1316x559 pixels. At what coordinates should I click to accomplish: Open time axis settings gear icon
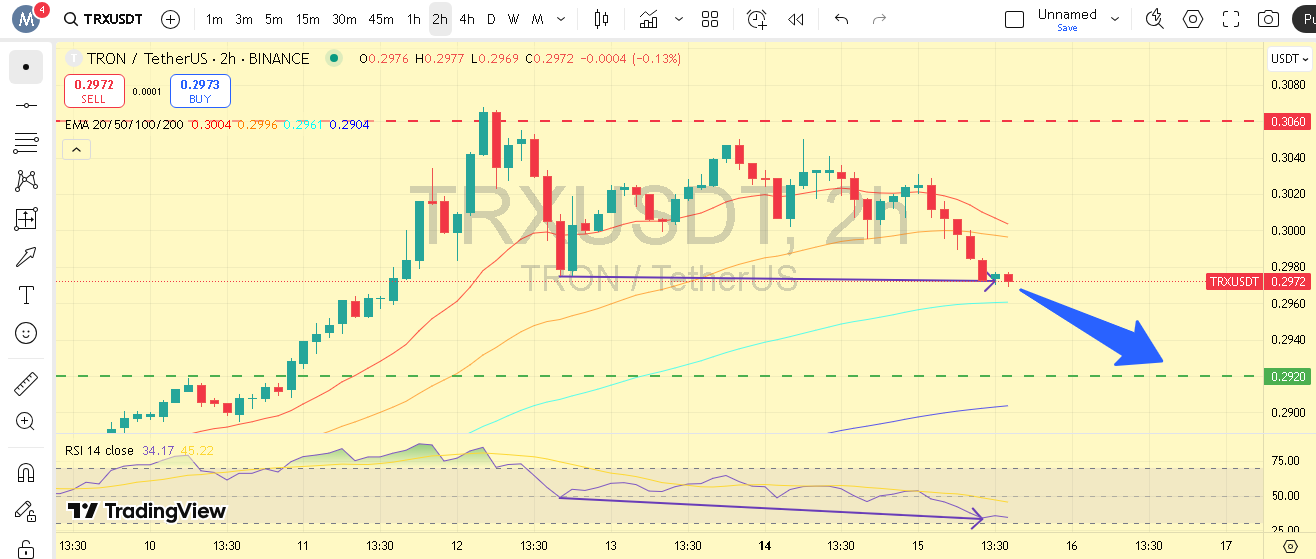(x=1291, y=546)
